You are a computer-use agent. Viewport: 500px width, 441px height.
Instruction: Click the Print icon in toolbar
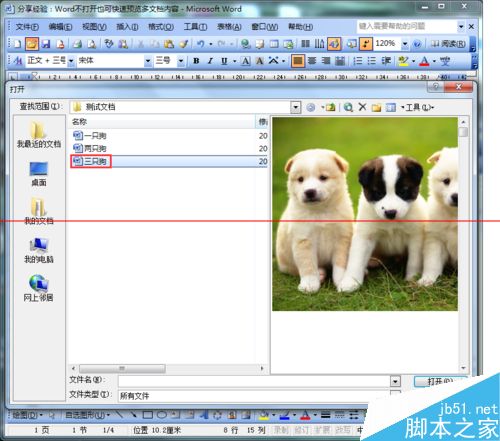[x=77, y=44]
